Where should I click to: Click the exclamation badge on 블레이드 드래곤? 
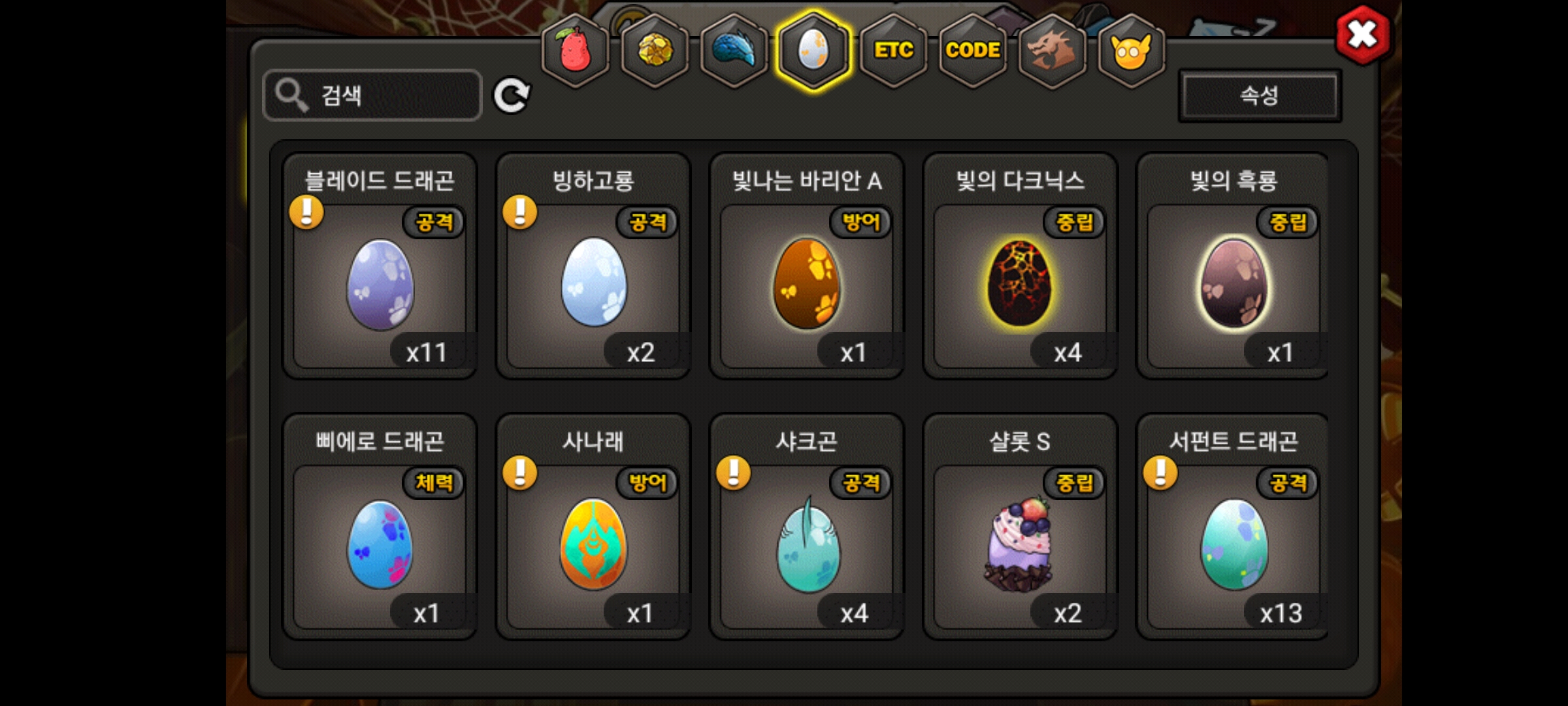(306, 212)
